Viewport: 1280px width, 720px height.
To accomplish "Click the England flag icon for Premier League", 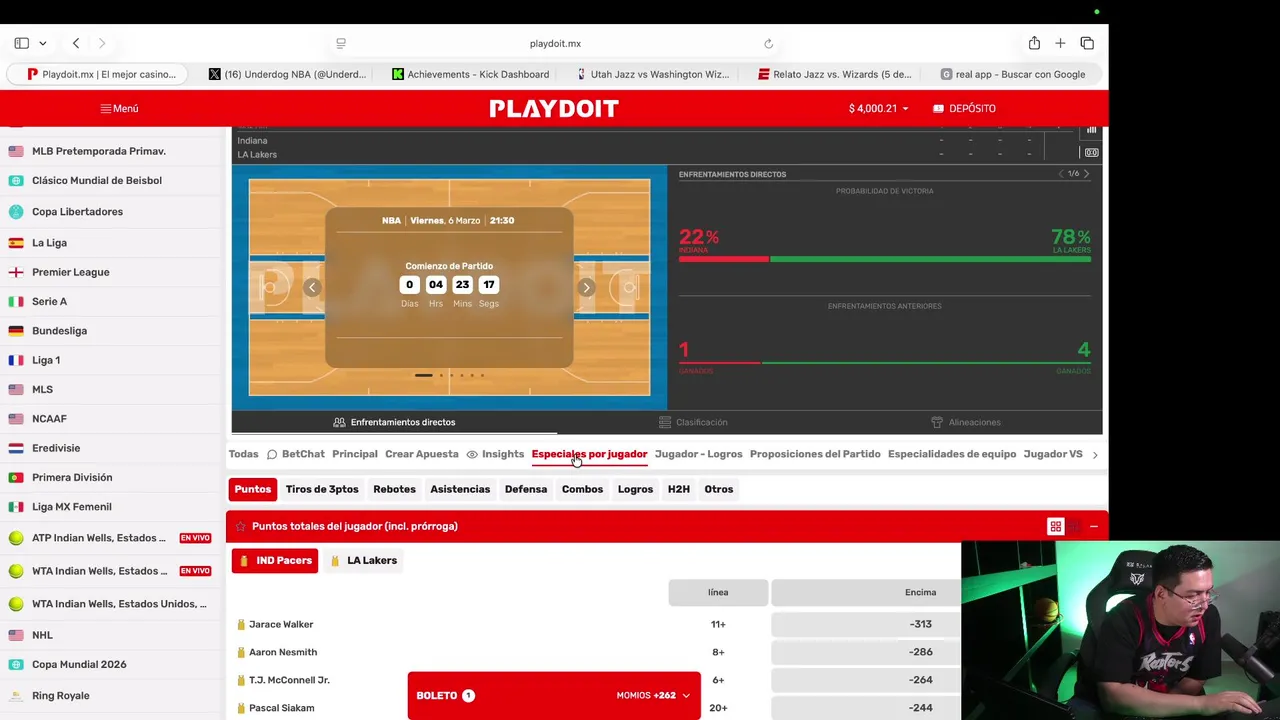I will coord(16,272).
